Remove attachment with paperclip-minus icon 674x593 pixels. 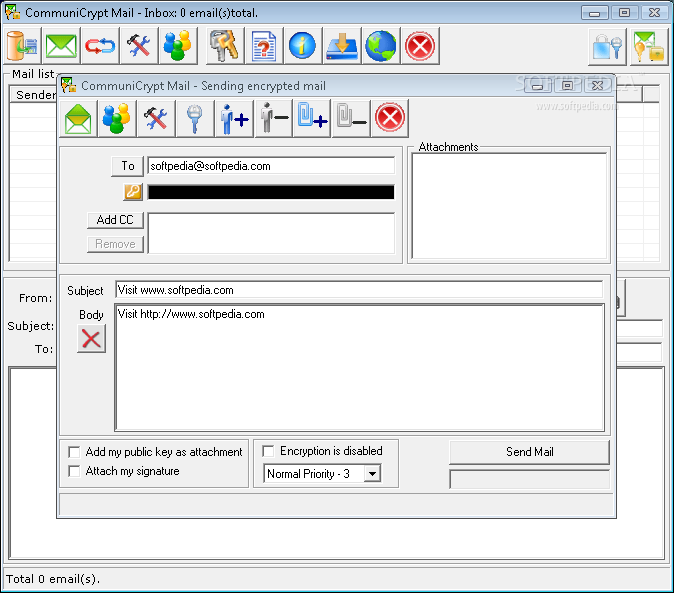[351, 118]
